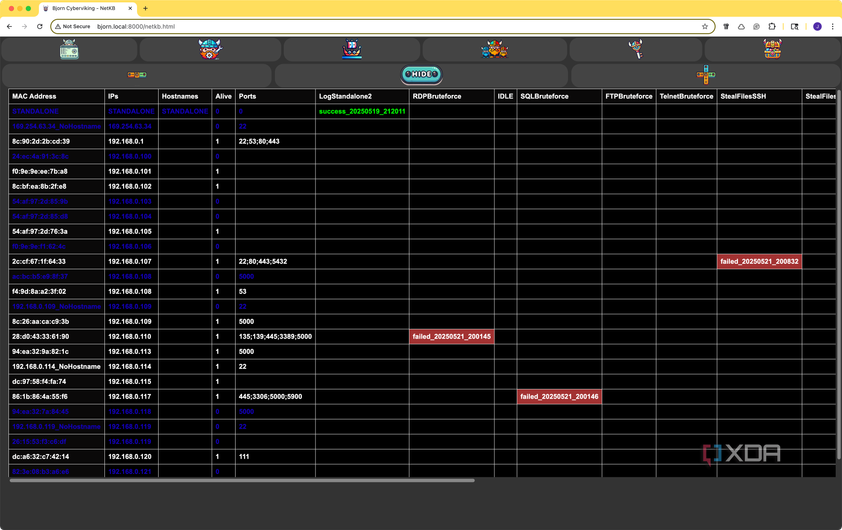Select MAC address 54:af:97:2d:76:3a
Image resolution: width=842 pixels, height=530 pixels.
click(x=56, y=231)
